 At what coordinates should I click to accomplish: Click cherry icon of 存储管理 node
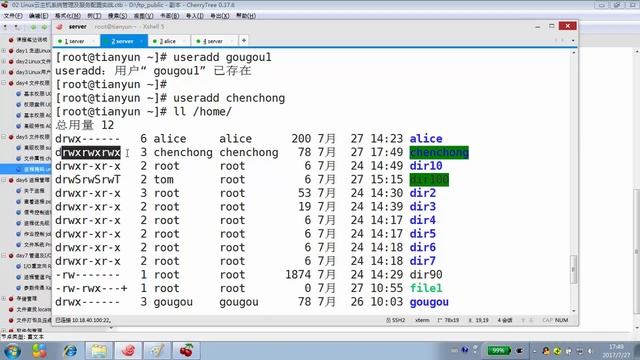tap(11, 299)
